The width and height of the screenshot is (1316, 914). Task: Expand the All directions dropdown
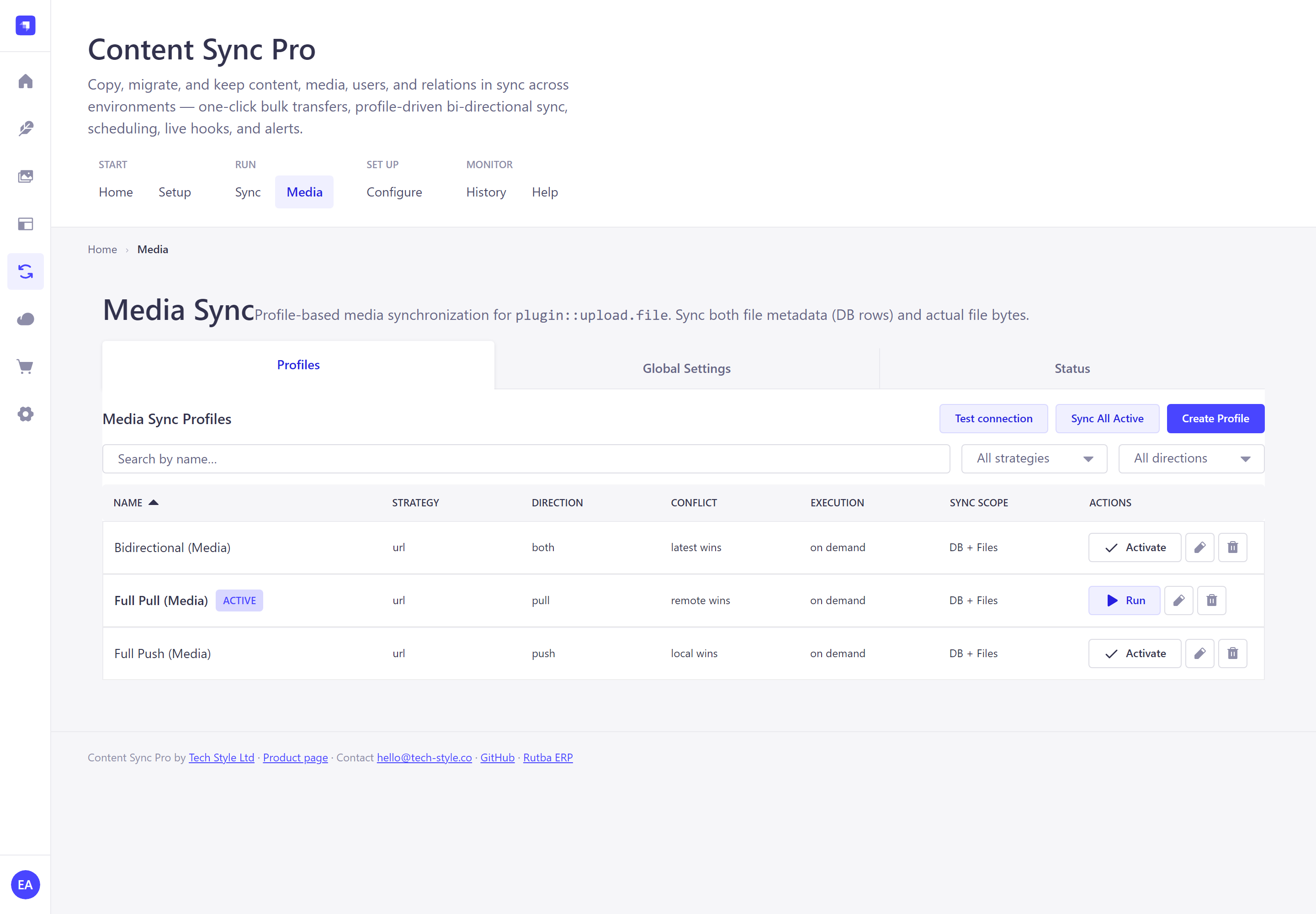[1191, 459]
